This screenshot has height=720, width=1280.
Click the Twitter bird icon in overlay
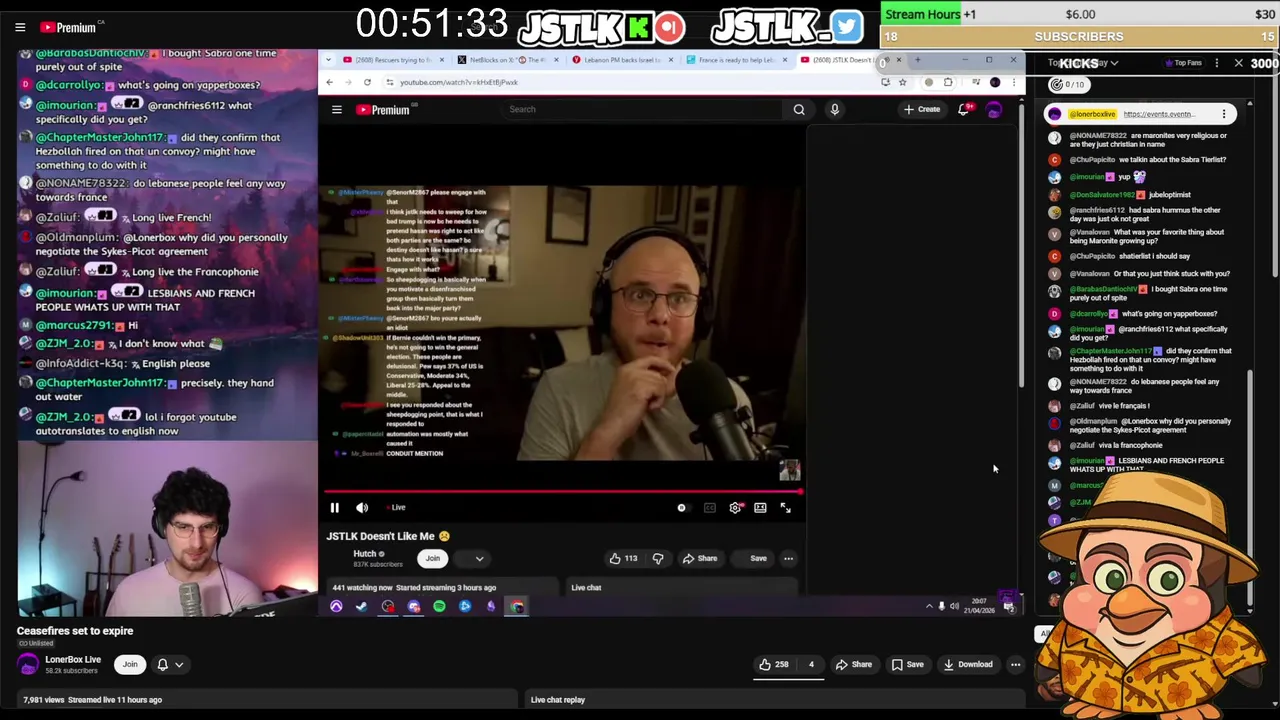tap(846, 27)
